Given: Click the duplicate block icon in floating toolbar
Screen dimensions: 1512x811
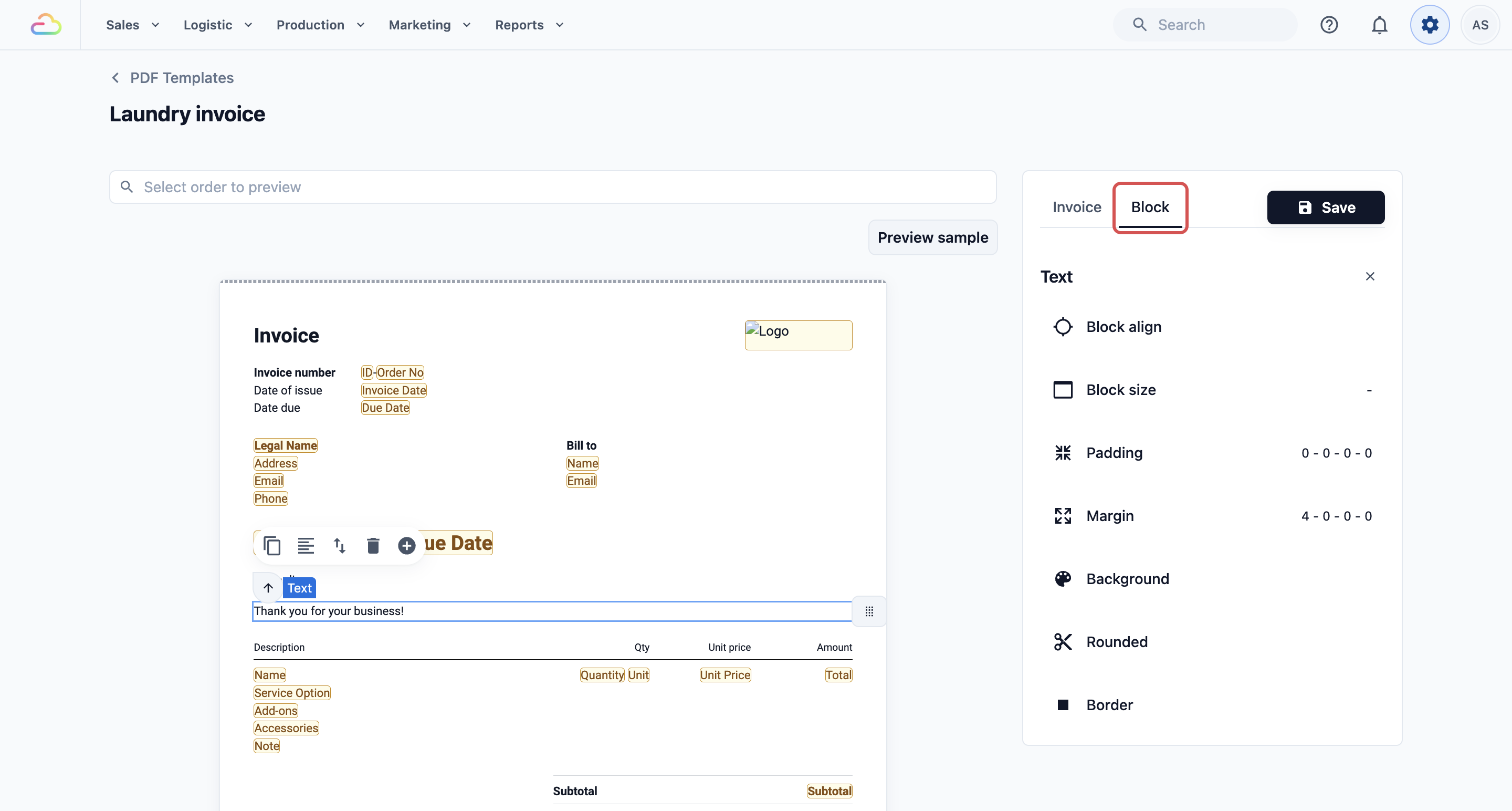Looking at the screenshot, I should 272,546.
